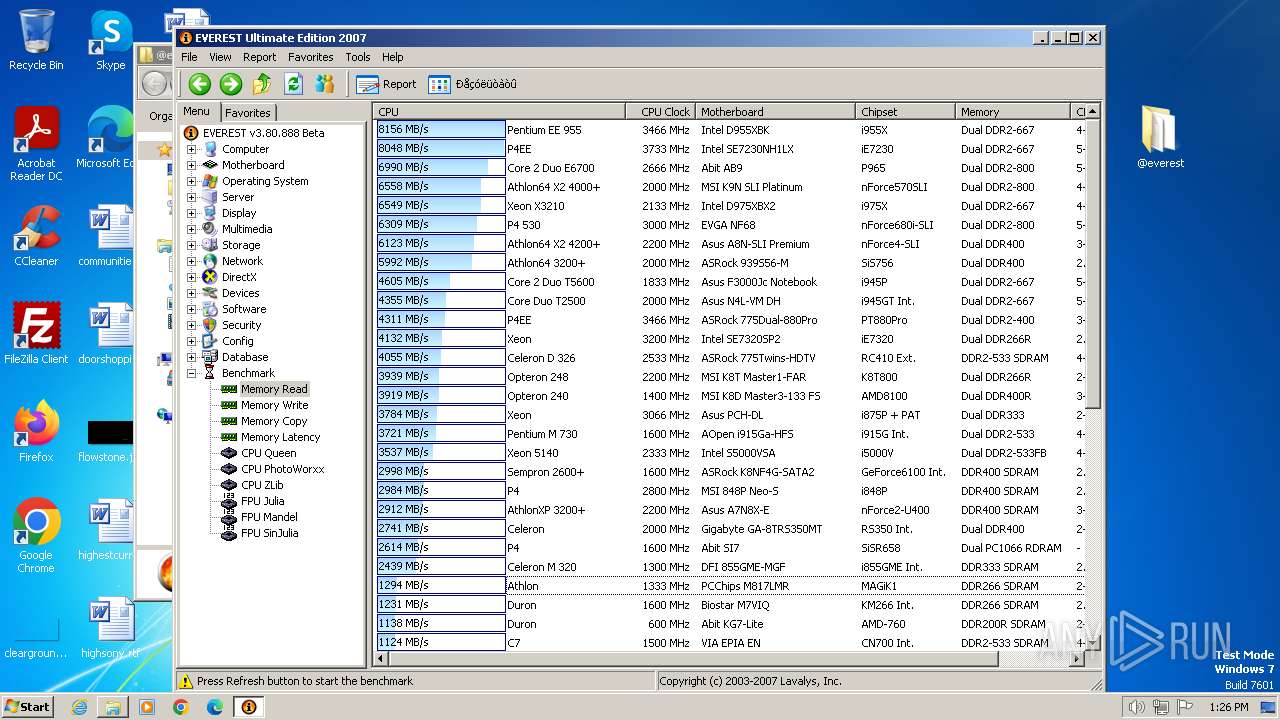Open the Start menu
The image size is (1280, 720).
pos(28,706)
